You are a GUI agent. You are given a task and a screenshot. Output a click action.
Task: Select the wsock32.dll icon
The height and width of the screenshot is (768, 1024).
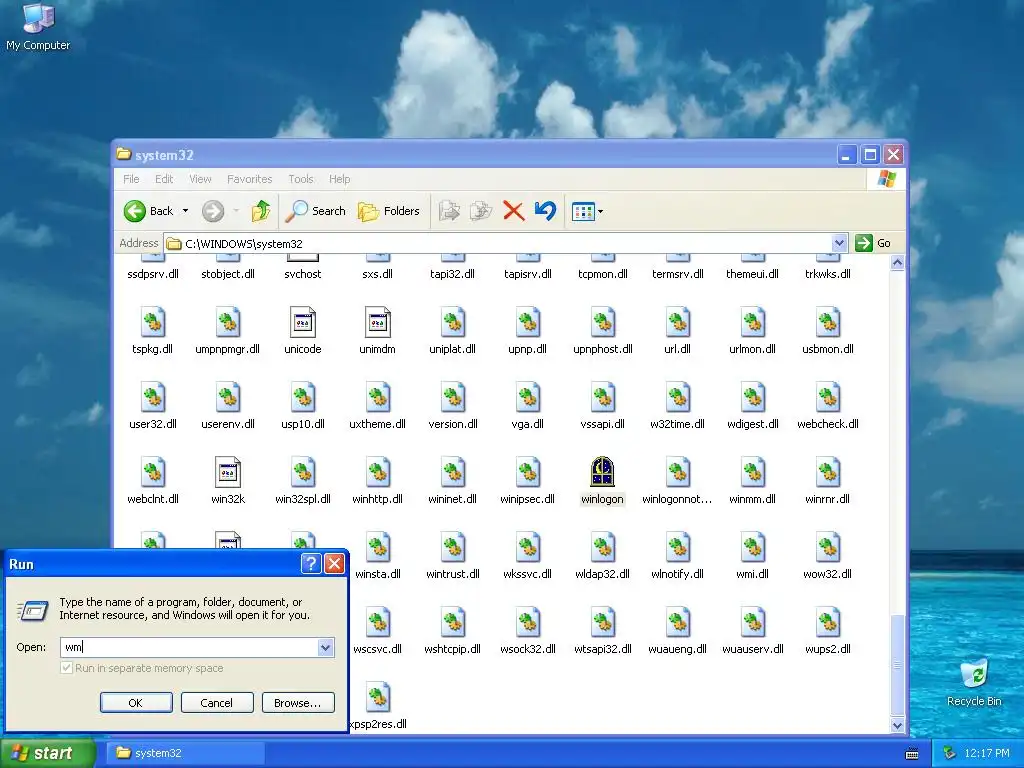click(528, 622)
